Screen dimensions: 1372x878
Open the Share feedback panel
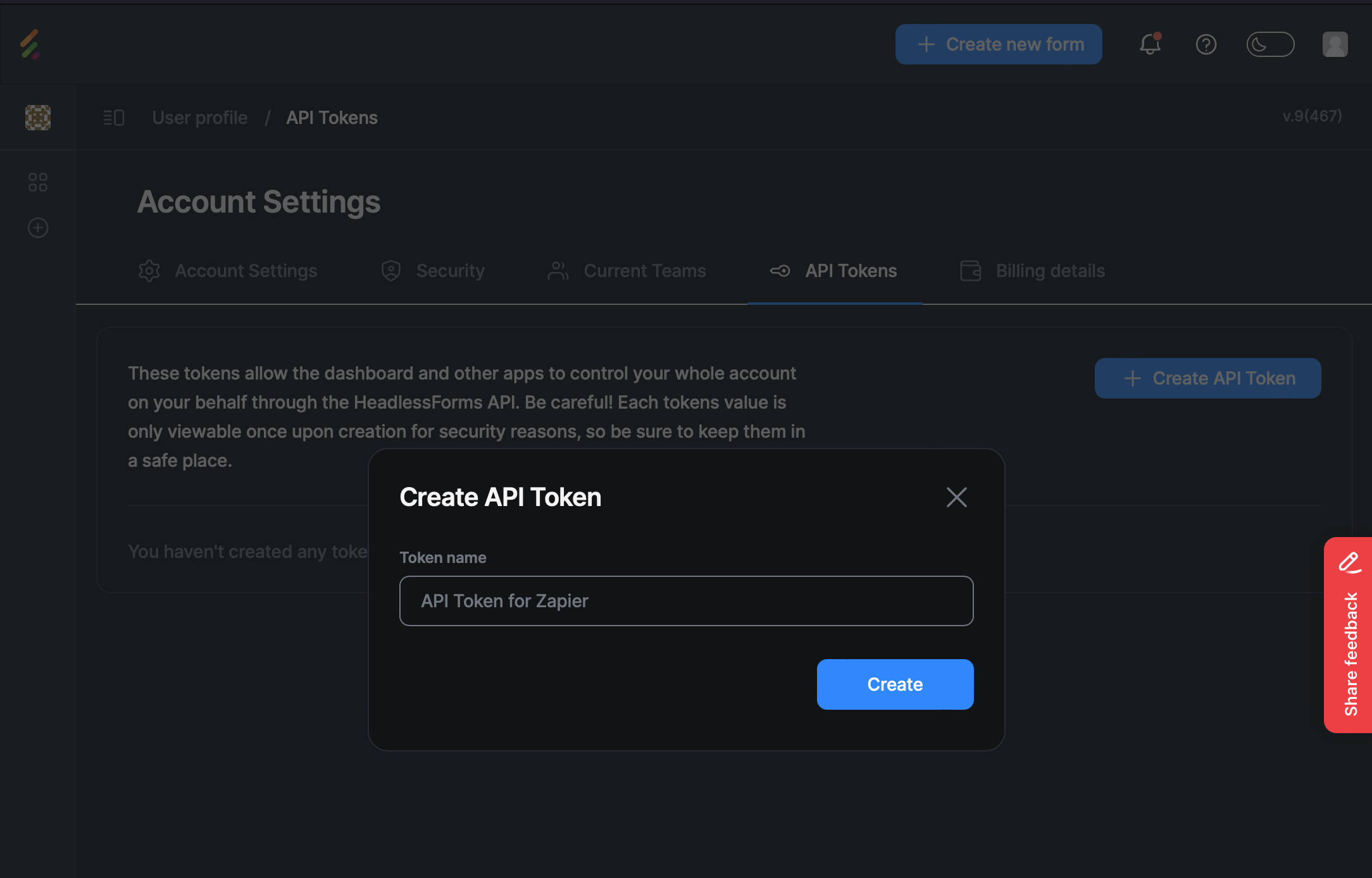[1349, 635]
